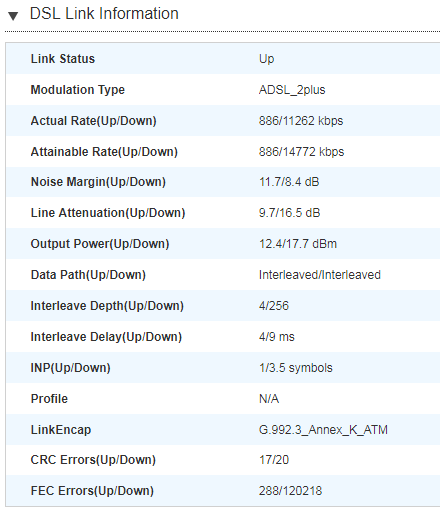440x517 pixels.
Task: Select the Interleaved/Interleaved data path value
Action: (320, 275)
